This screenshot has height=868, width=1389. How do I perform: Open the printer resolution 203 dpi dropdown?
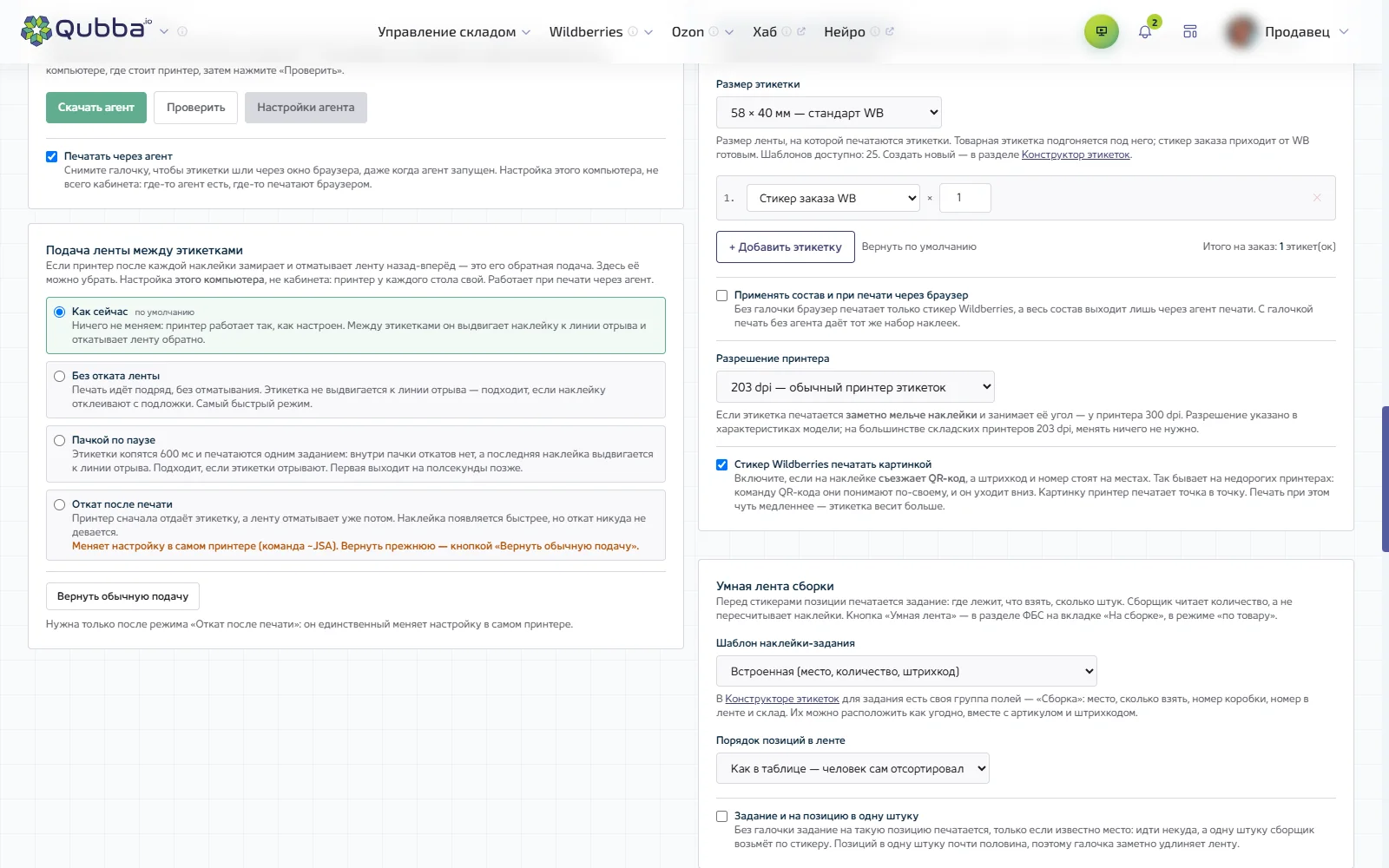click(x=855, y=387)
